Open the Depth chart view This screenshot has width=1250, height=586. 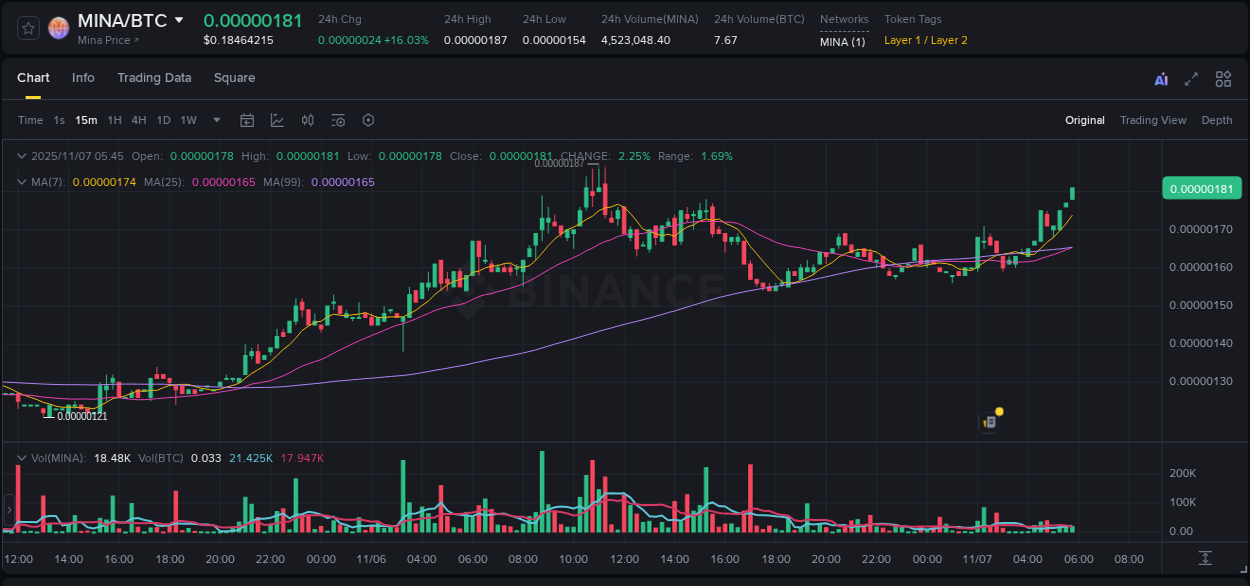1216,119
